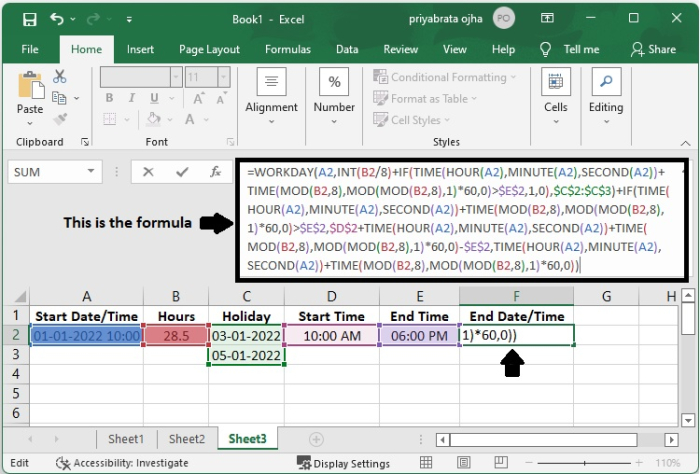This screenshot has height=474, width=700.
Task: Click the Ribbon Display Options icon
Action: pyautogui.click(x=547, y=18)
